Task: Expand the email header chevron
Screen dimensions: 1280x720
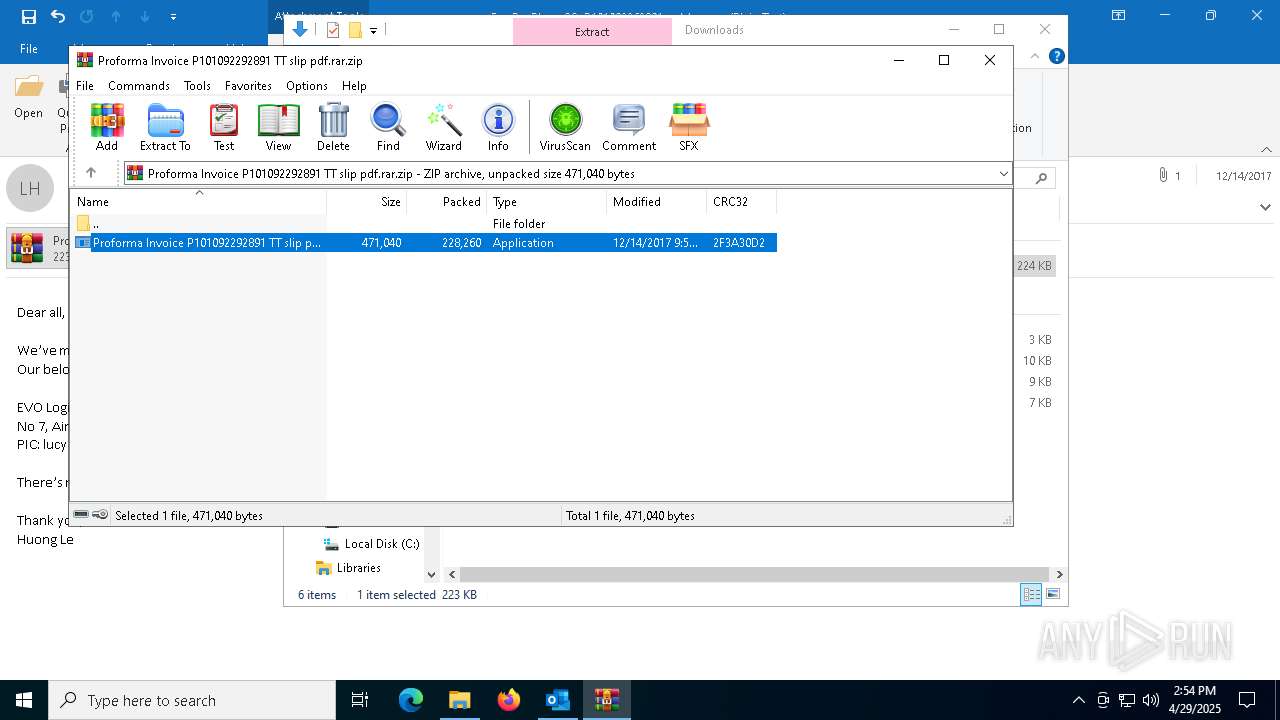Action: 1265,208
